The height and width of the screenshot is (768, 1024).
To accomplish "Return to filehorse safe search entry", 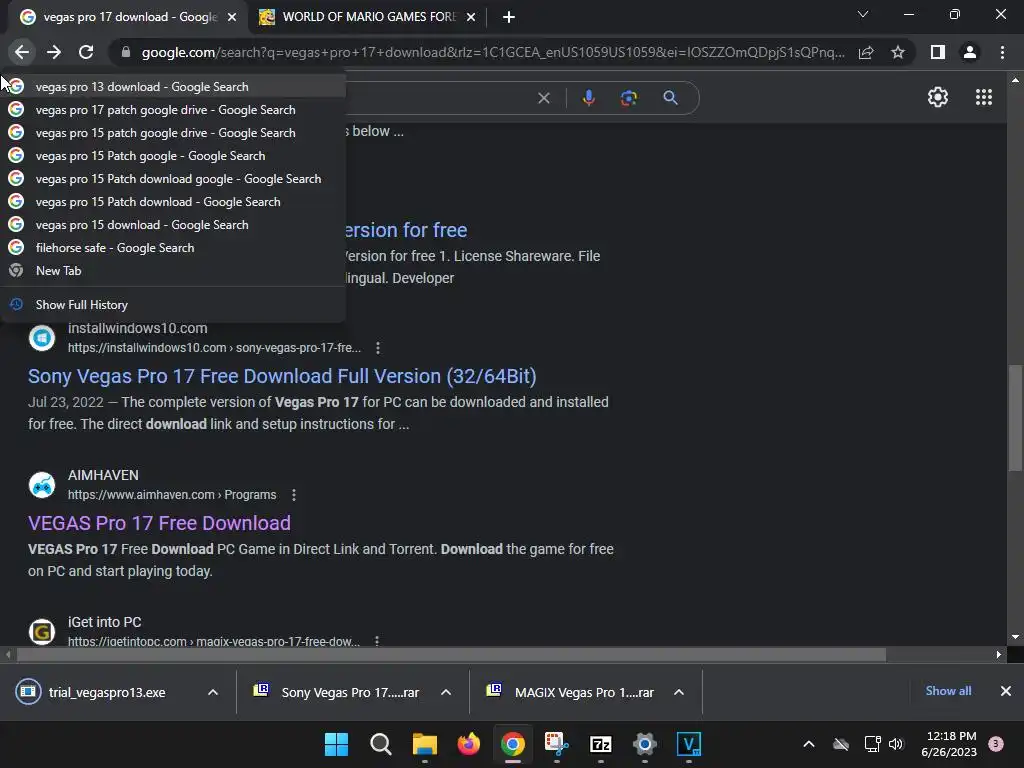I will click(174, 248).
